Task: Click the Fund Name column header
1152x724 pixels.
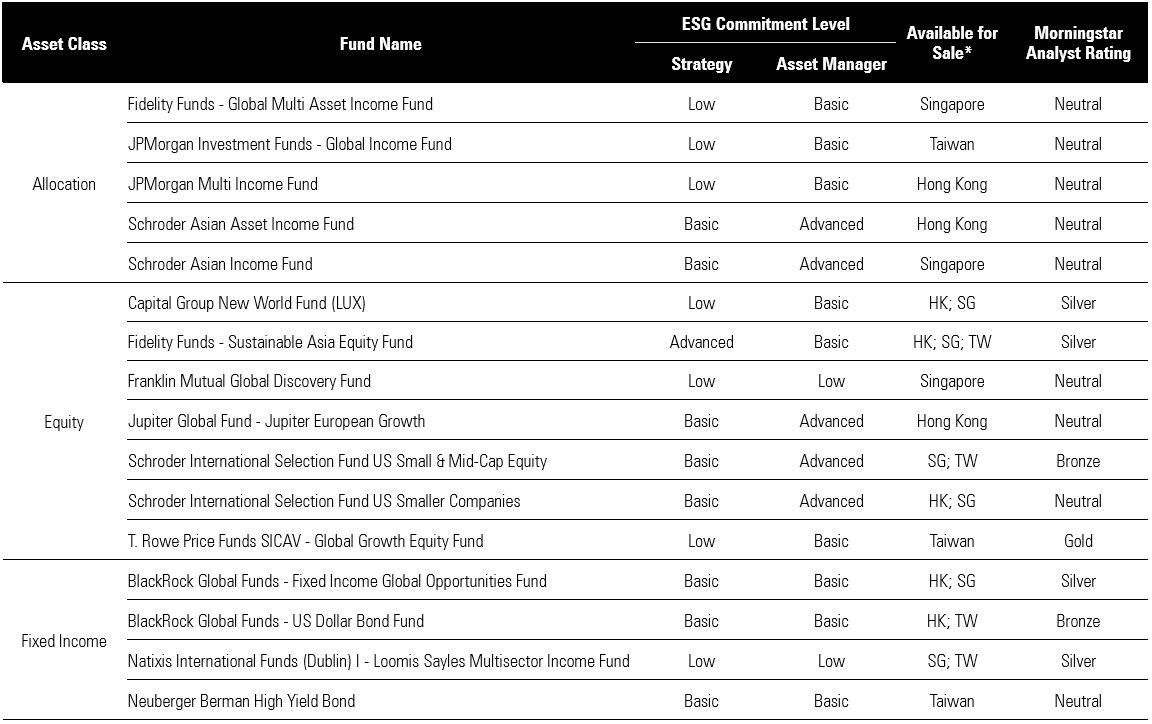Action: (x=380, y=44)
